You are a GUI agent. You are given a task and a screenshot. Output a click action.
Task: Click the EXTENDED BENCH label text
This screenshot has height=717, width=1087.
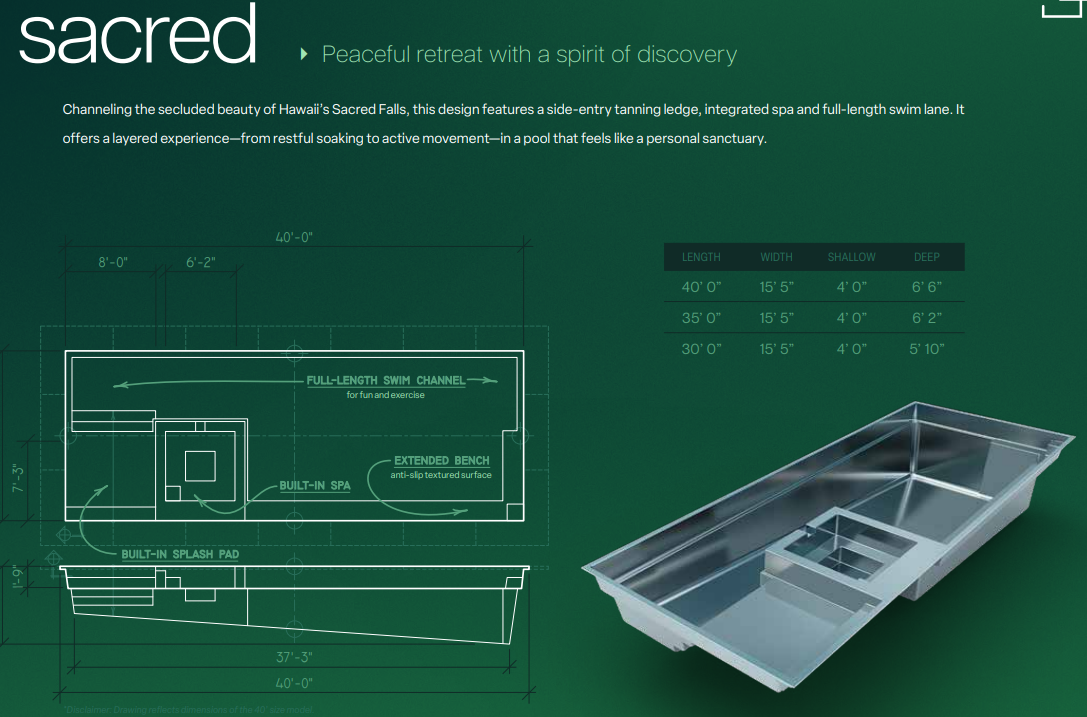tap(440, 460)
